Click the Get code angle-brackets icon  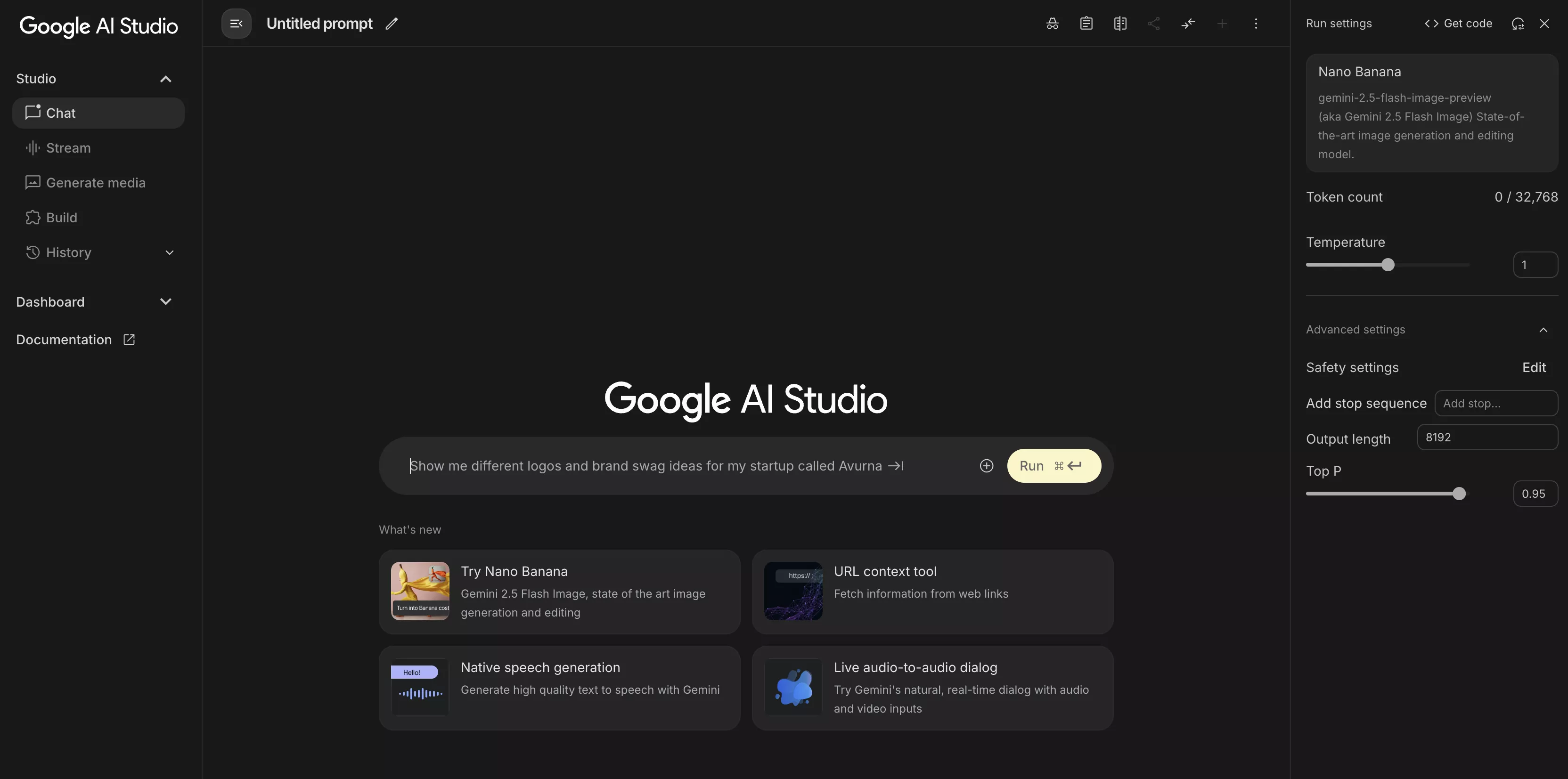(1432, 24)
